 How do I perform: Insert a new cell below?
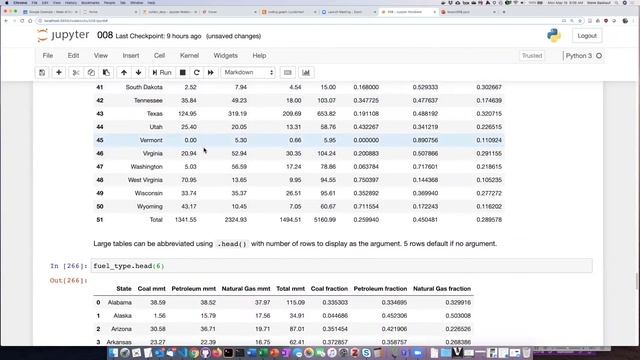click(x=59, y=73)
